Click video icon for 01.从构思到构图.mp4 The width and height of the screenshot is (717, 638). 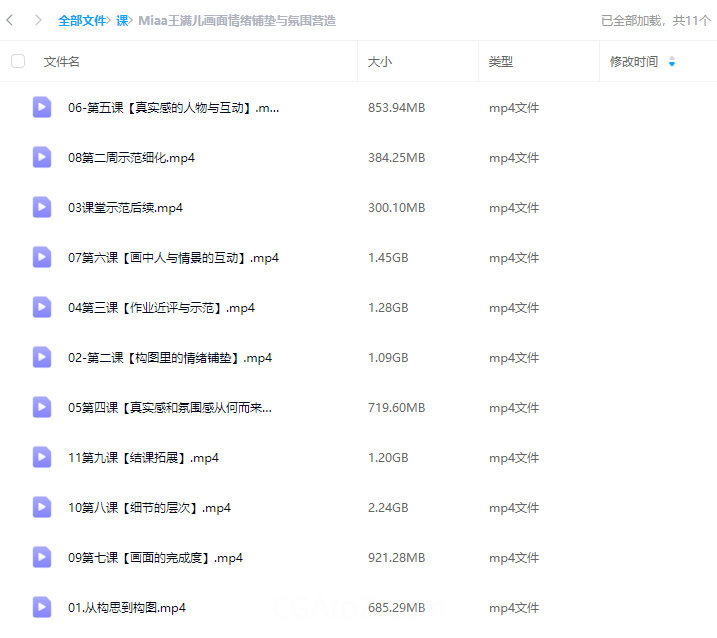(x=41, y=607)
